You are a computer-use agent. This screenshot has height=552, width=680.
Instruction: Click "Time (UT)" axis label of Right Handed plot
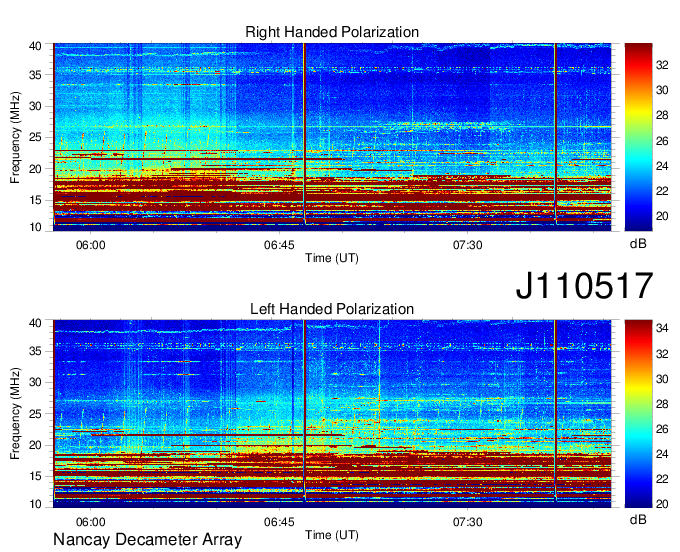[332, 258]
